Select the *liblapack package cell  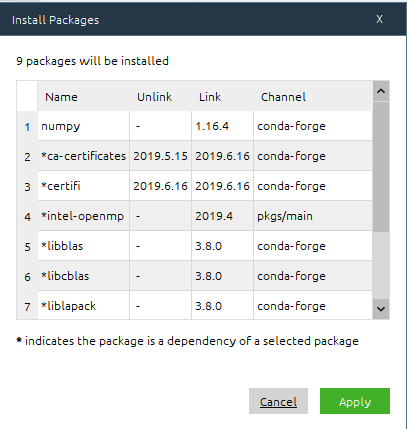[83, 305]
